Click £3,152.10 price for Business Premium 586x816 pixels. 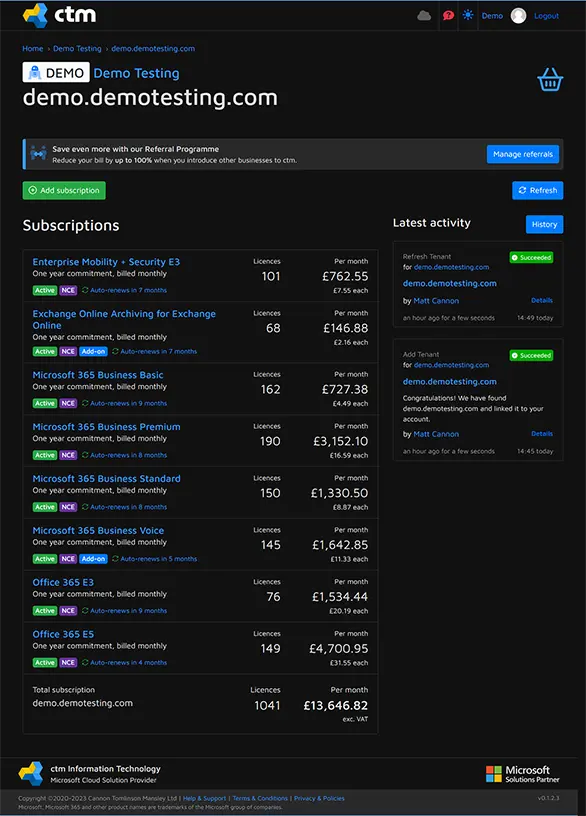340,441
